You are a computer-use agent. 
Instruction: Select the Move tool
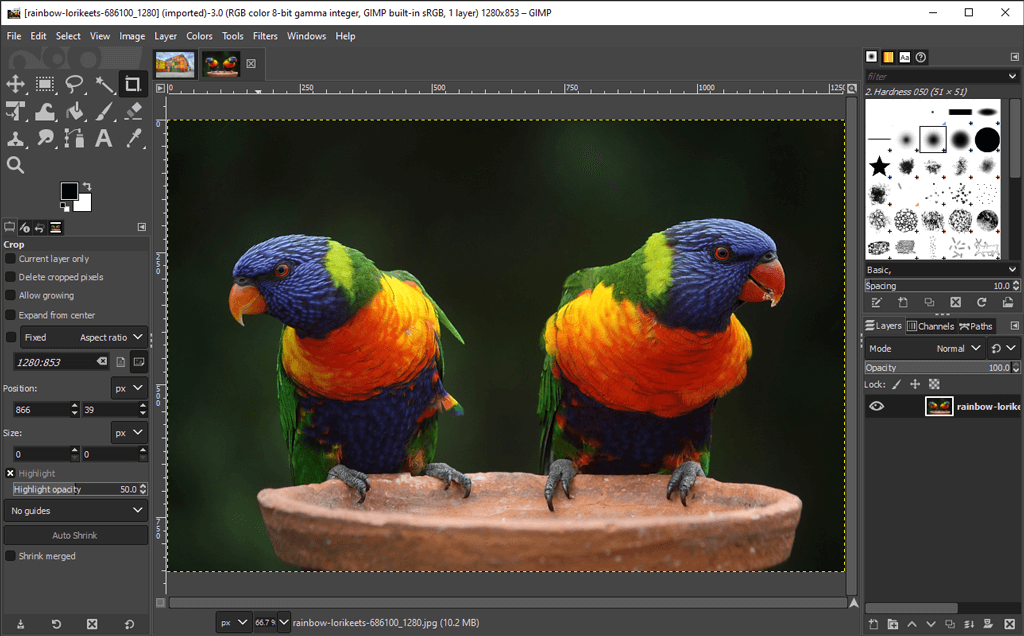[16, 84]
